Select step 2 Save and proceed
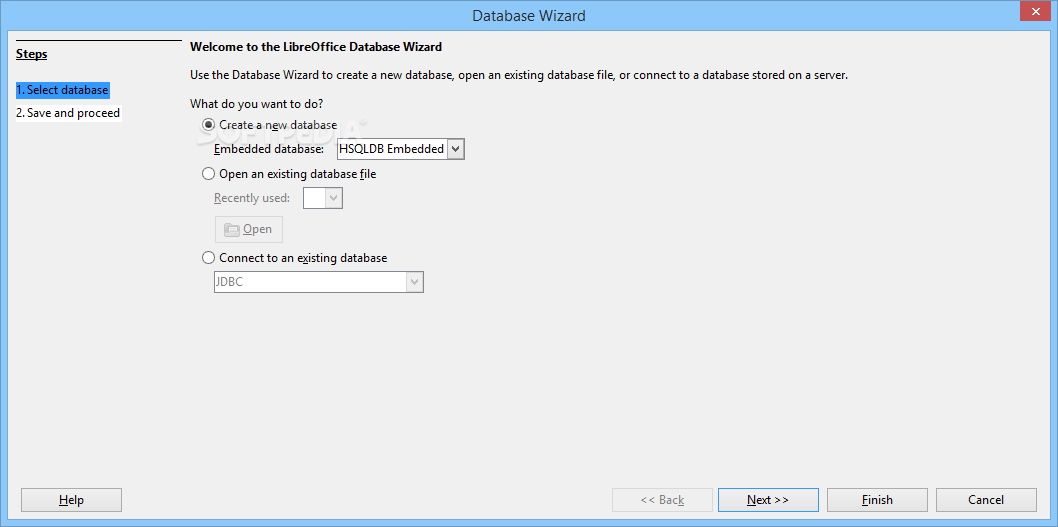The height and width of the screenshot is (527, 1058). 68,113
